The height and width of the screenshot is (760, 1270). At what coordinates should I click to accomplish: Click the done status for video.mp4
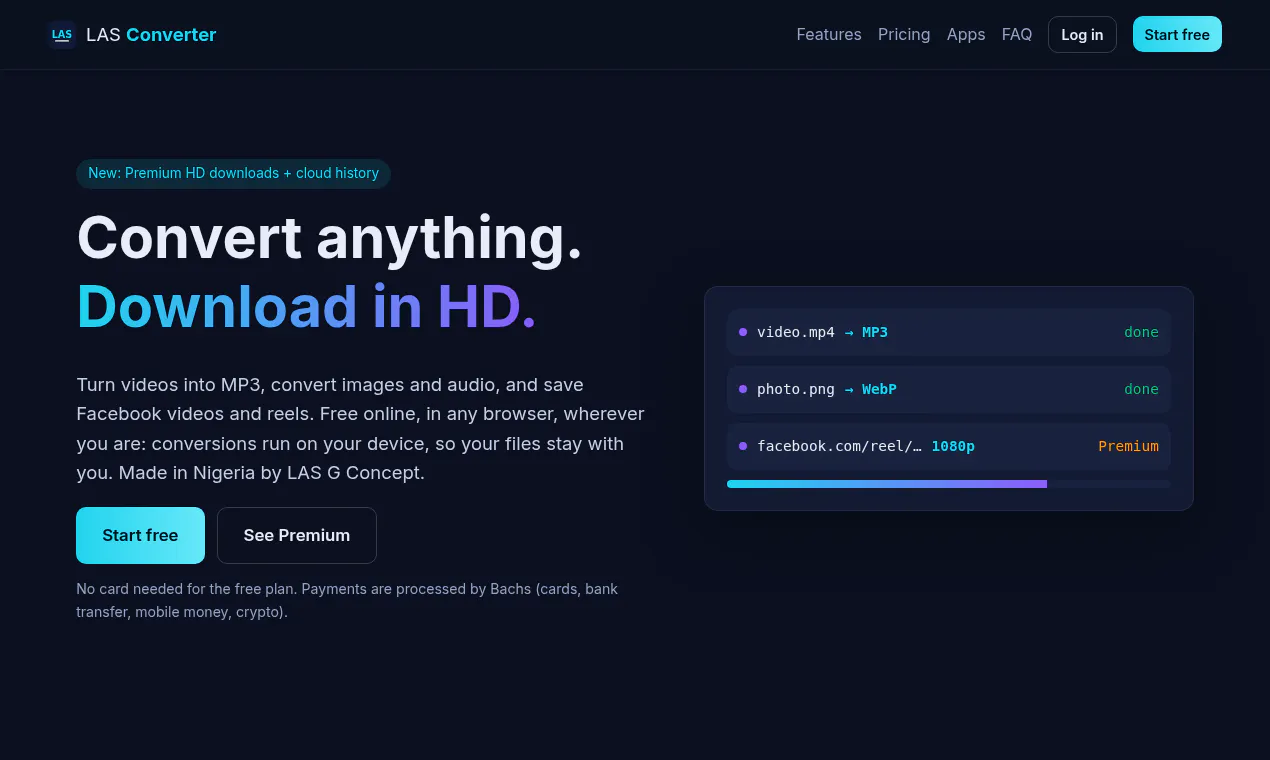1141,332
